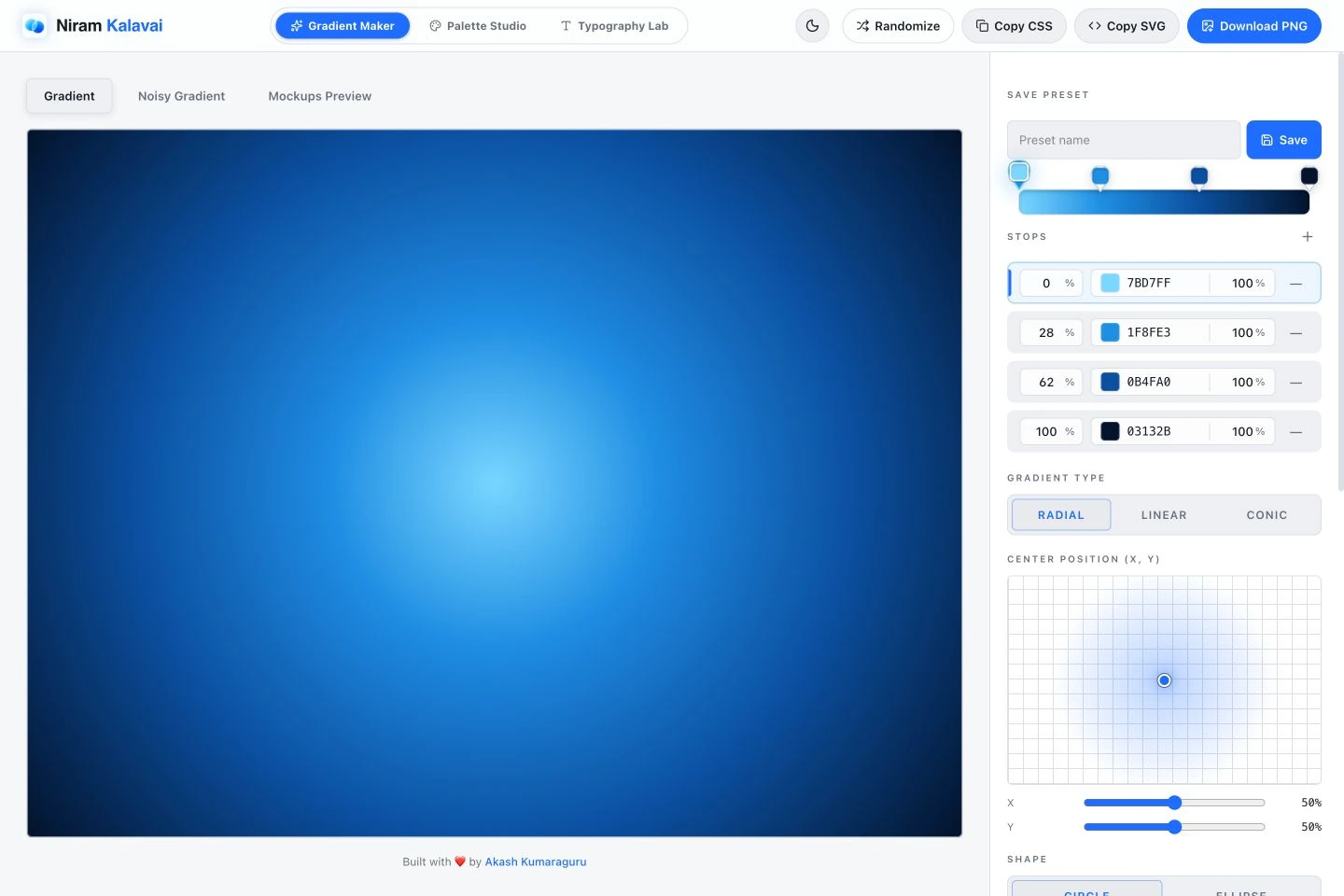Open the Akash Kumaraguru link
This screenshot has width=1344, height=896.
[x=536, y=862]
